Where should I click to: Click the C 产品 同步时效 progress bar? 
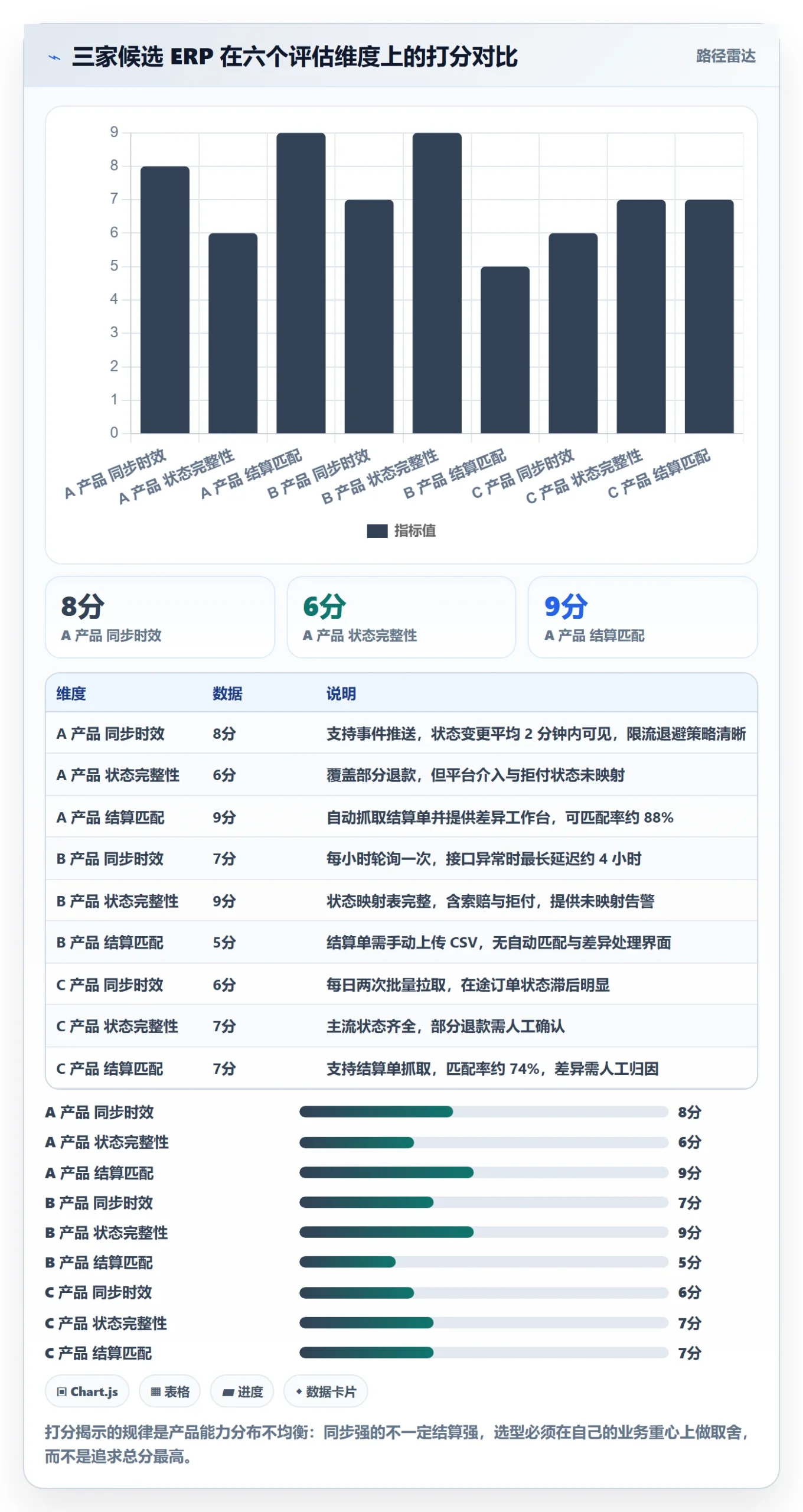click(484, 1292)
